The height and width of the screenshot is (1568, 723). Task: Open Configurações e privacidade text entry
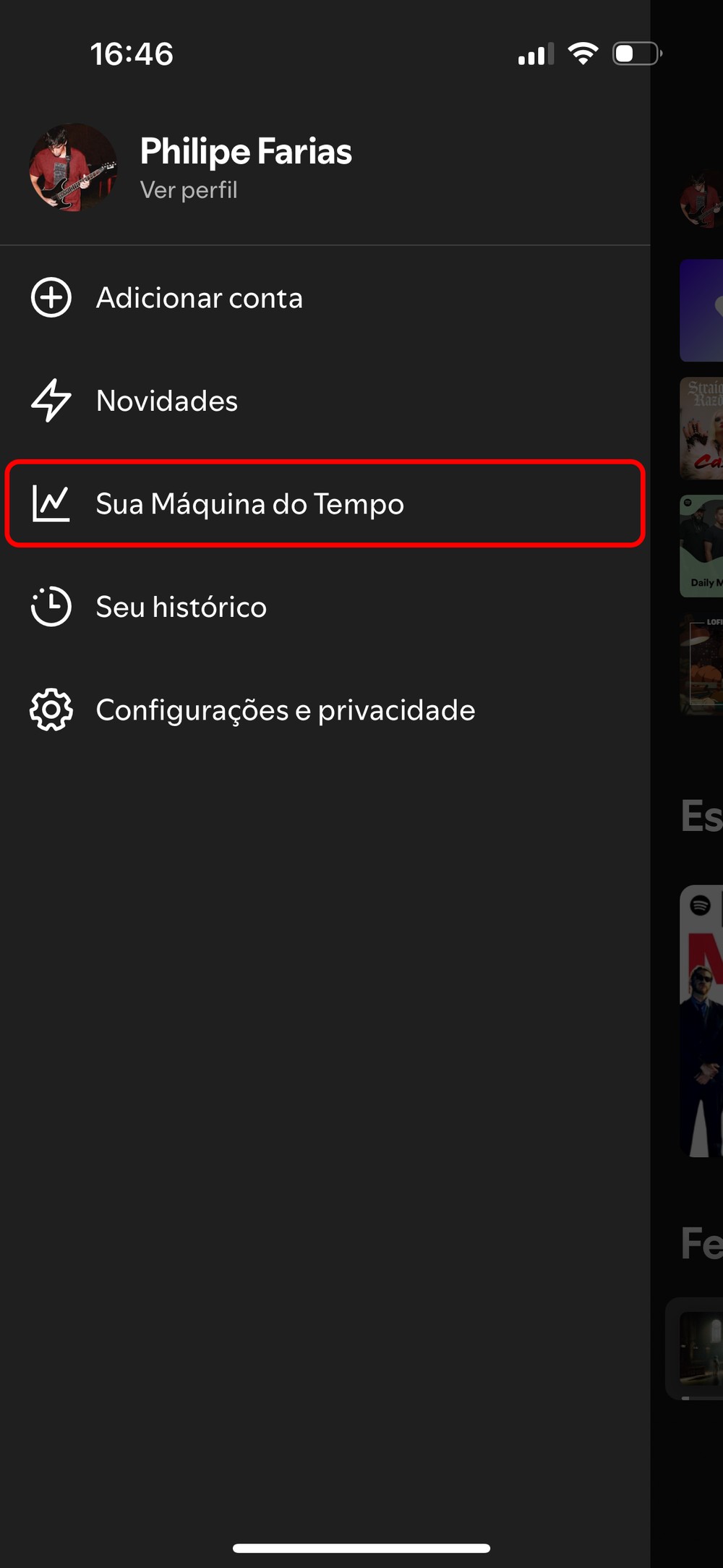tap(286, 711)
